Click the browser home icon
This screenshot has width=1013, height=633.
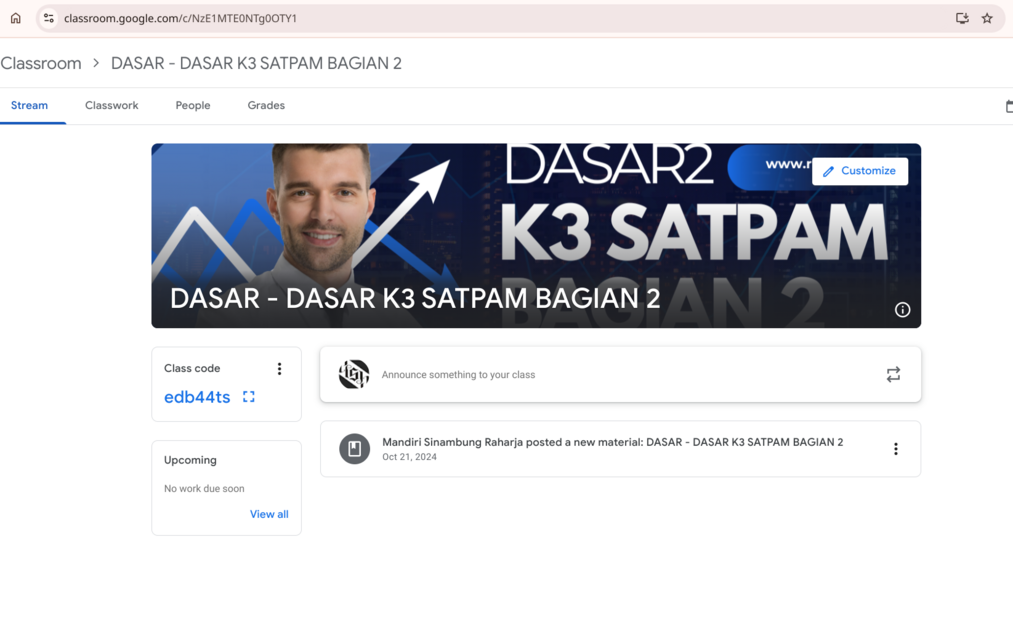click(16, 18)
